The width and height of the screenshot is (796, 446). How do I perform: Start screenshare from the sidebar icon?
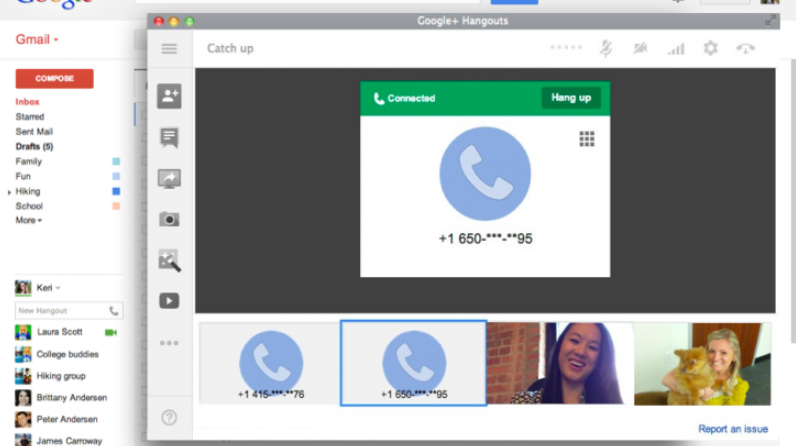tap(169, 179)
